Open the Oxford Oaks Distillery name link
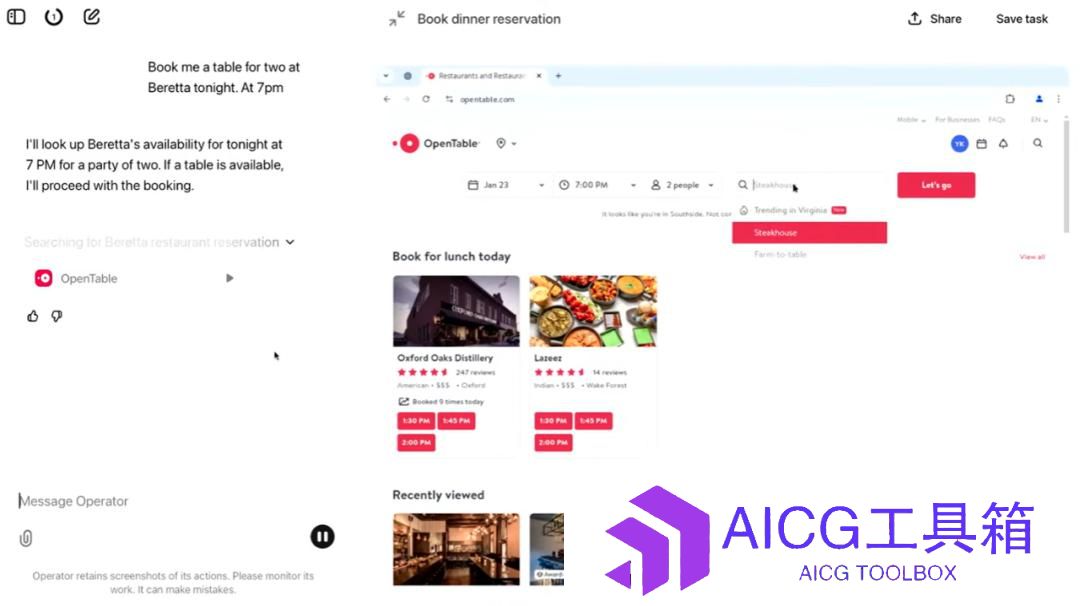Screen dimensions: 1080x606 (445, 358)
